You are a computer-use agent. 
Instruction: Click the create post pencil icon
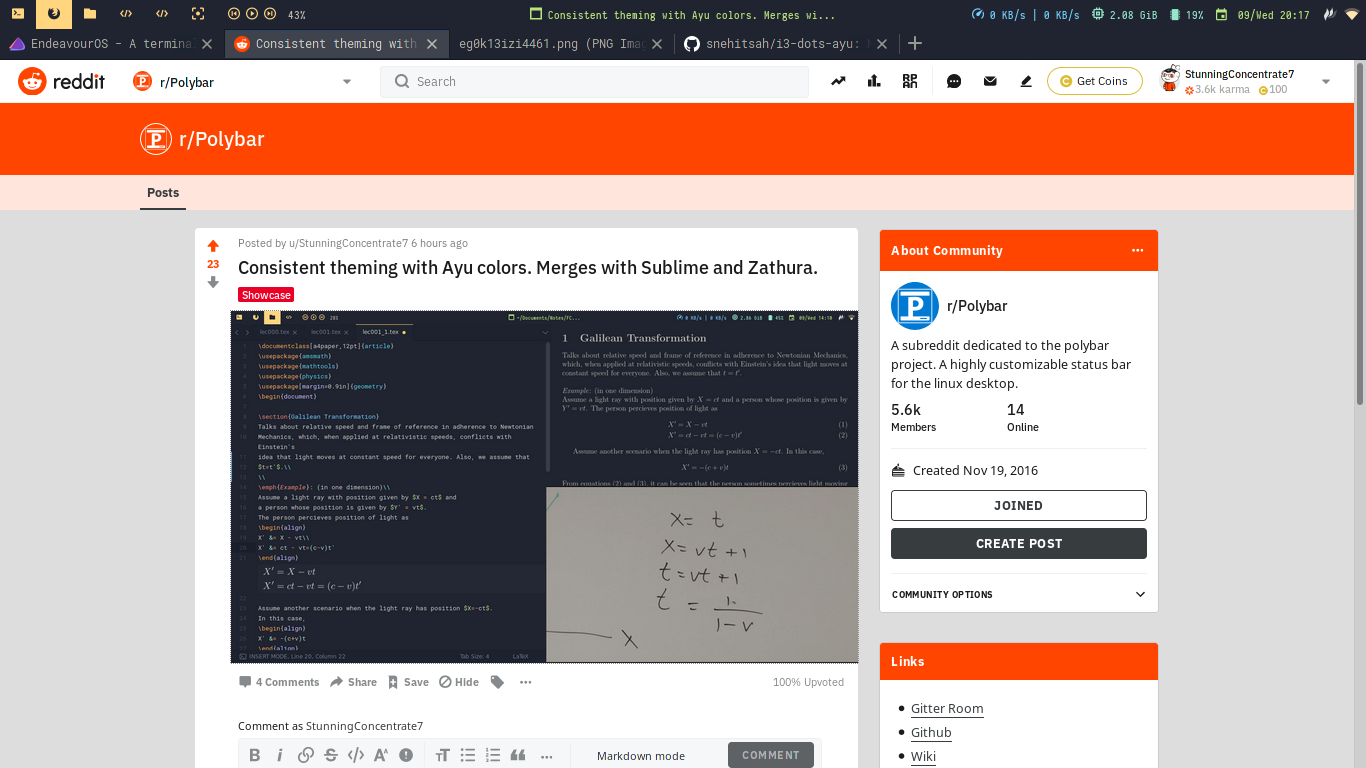(x=1026, y=81)
